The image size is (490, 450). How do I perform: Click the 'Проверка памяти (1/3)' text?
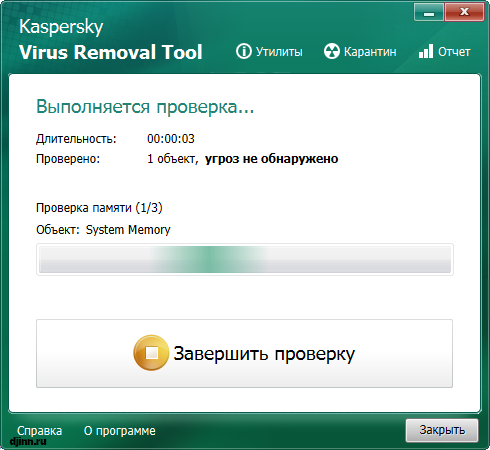[99, 208]
